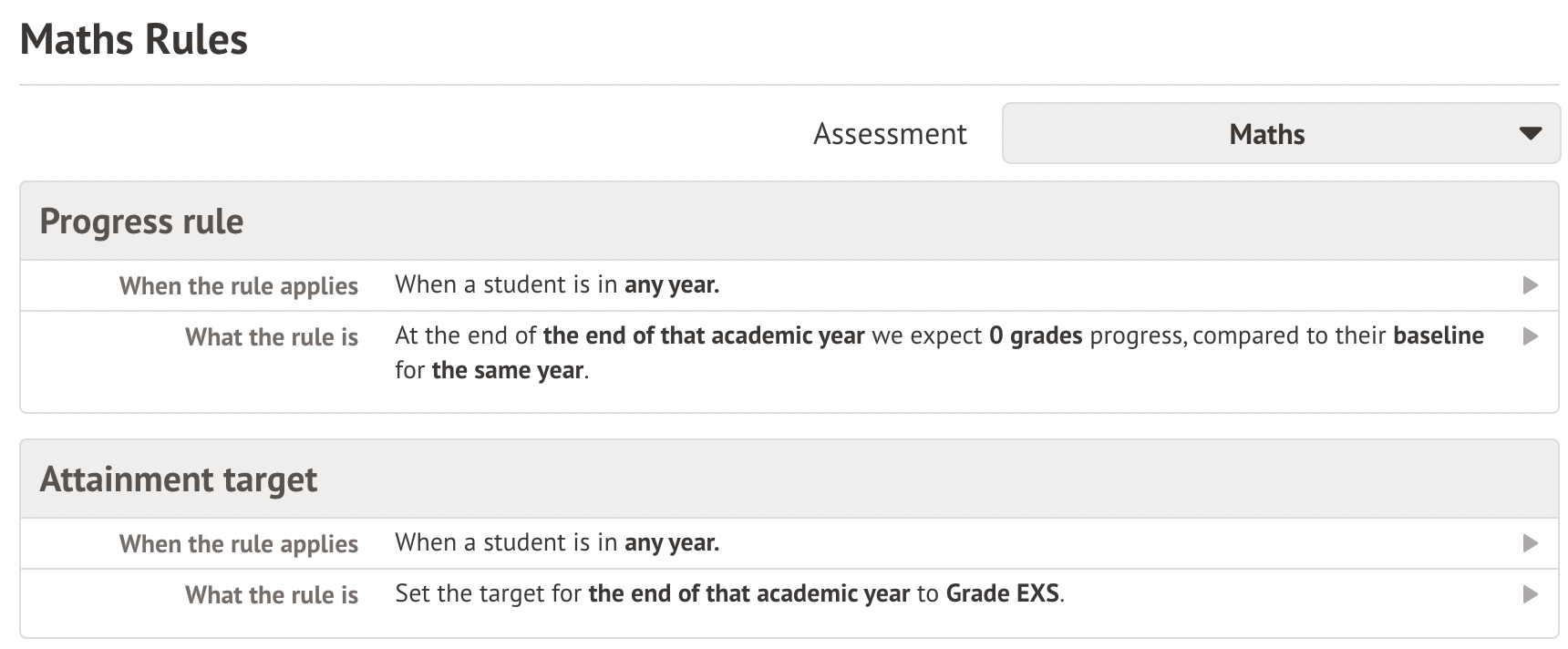Image resolution: width=1568 pixels, height=649 pixels.
Task: Click arrow icon beside 'Grade EXS' target row
Action: [x=1530, y=594]
